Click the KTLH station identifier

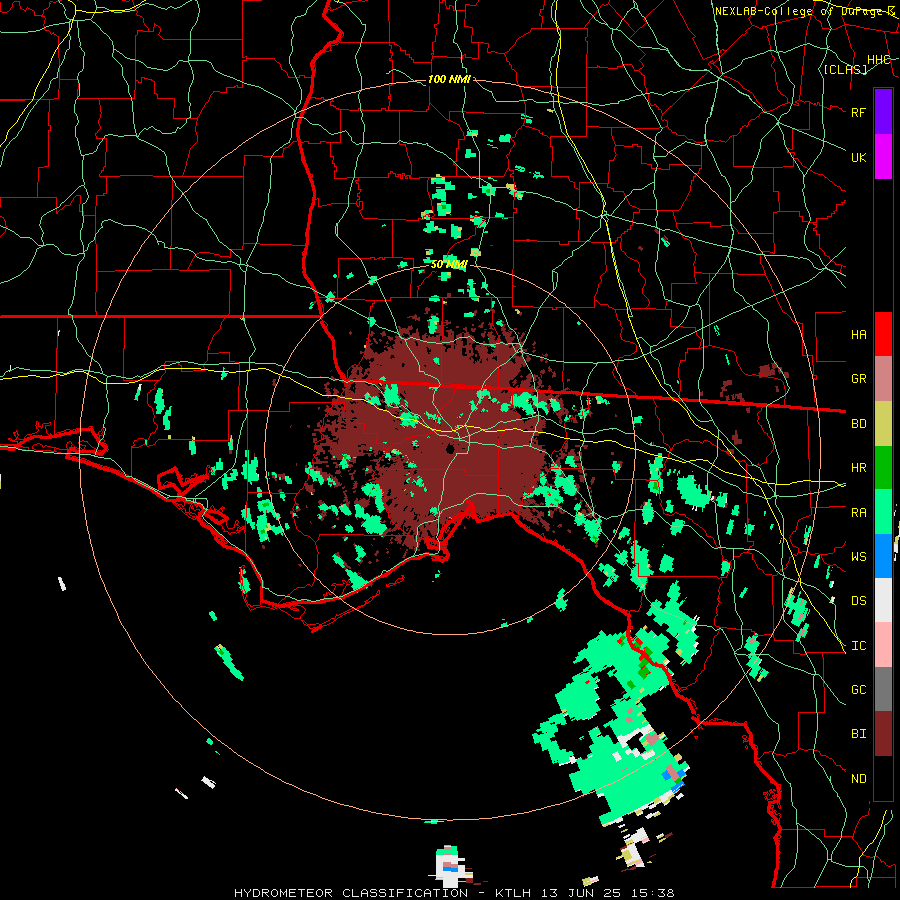(514, 893)
